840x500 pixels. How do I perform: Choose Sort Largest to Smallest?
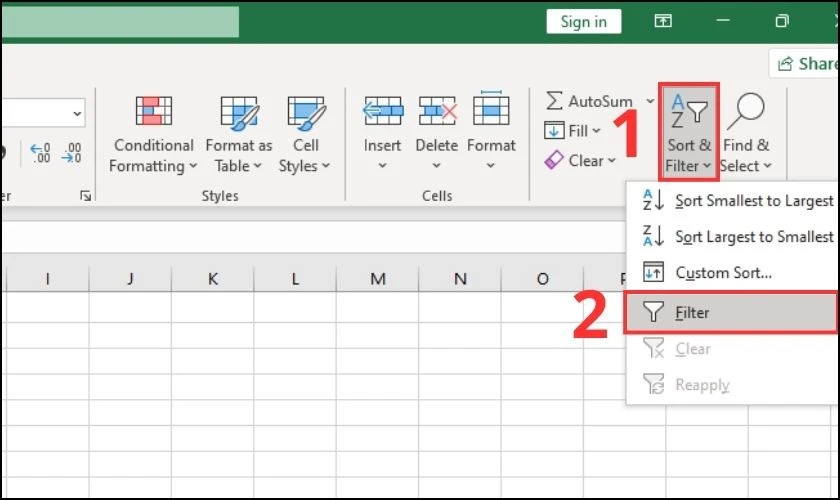tap(732, 236)
